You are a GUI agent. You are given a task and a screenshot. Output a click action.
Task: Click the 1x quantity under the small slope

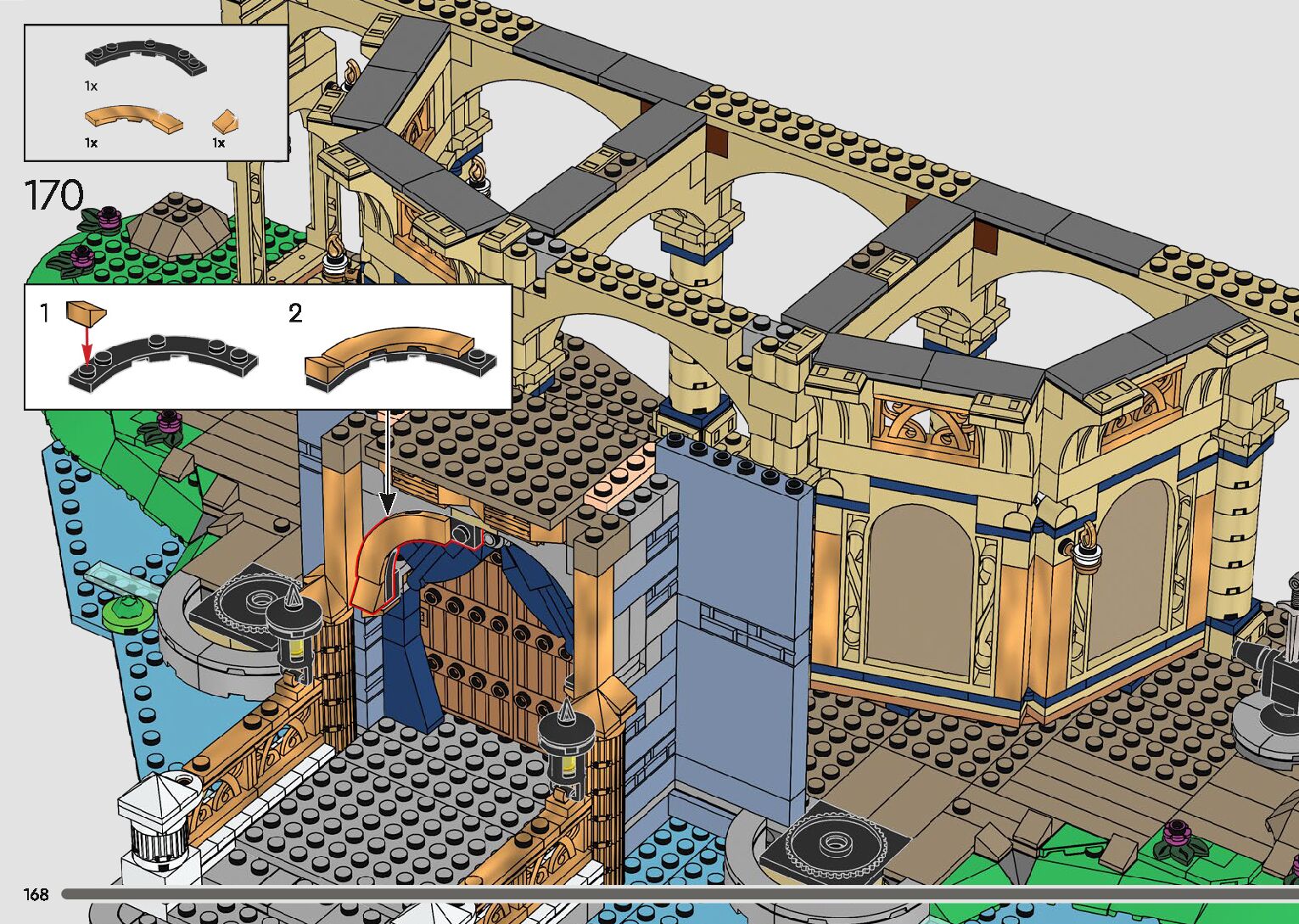coord(219,143)
